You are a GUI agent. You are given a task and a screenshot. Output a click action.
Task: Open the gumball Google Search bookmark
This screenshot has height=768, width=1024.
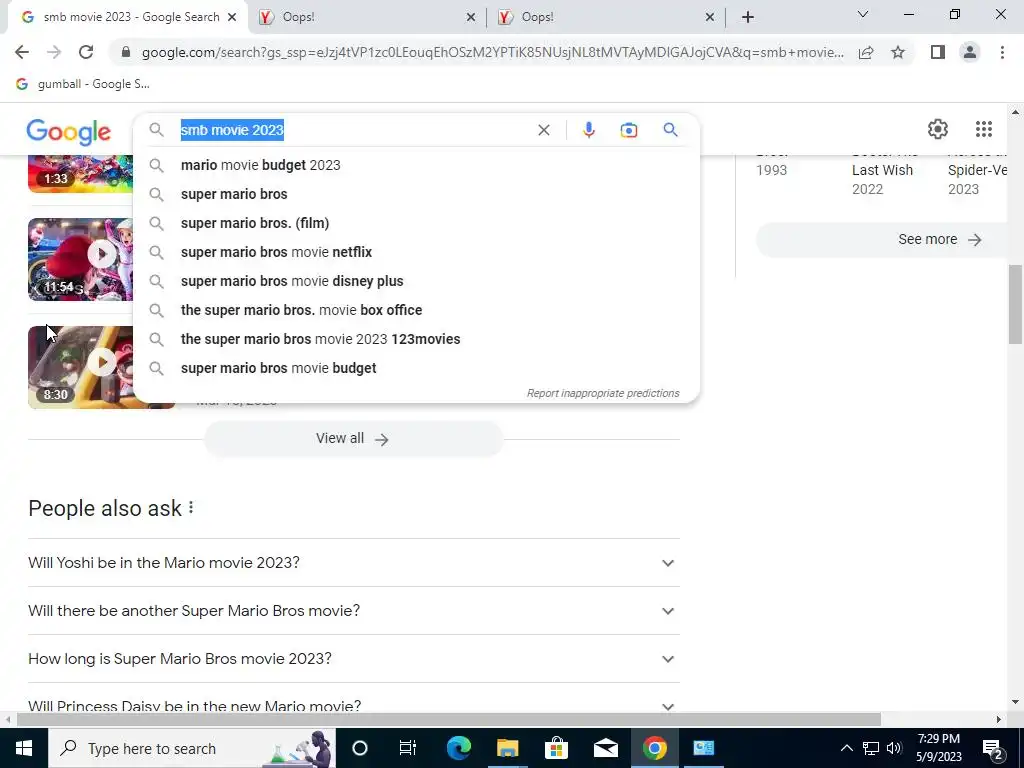(83, 84)
